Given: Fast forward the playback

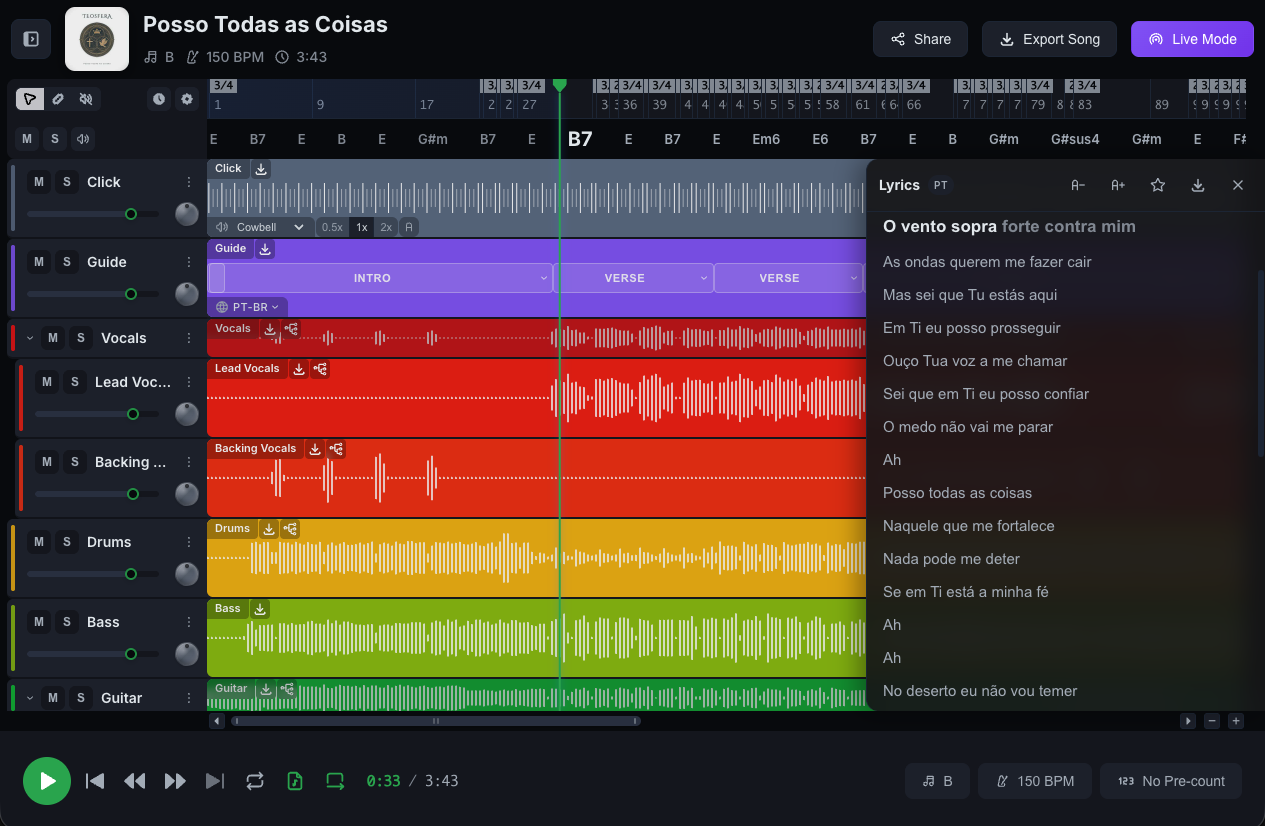Looking at the screenshot, I should click(x=175, y=781).
